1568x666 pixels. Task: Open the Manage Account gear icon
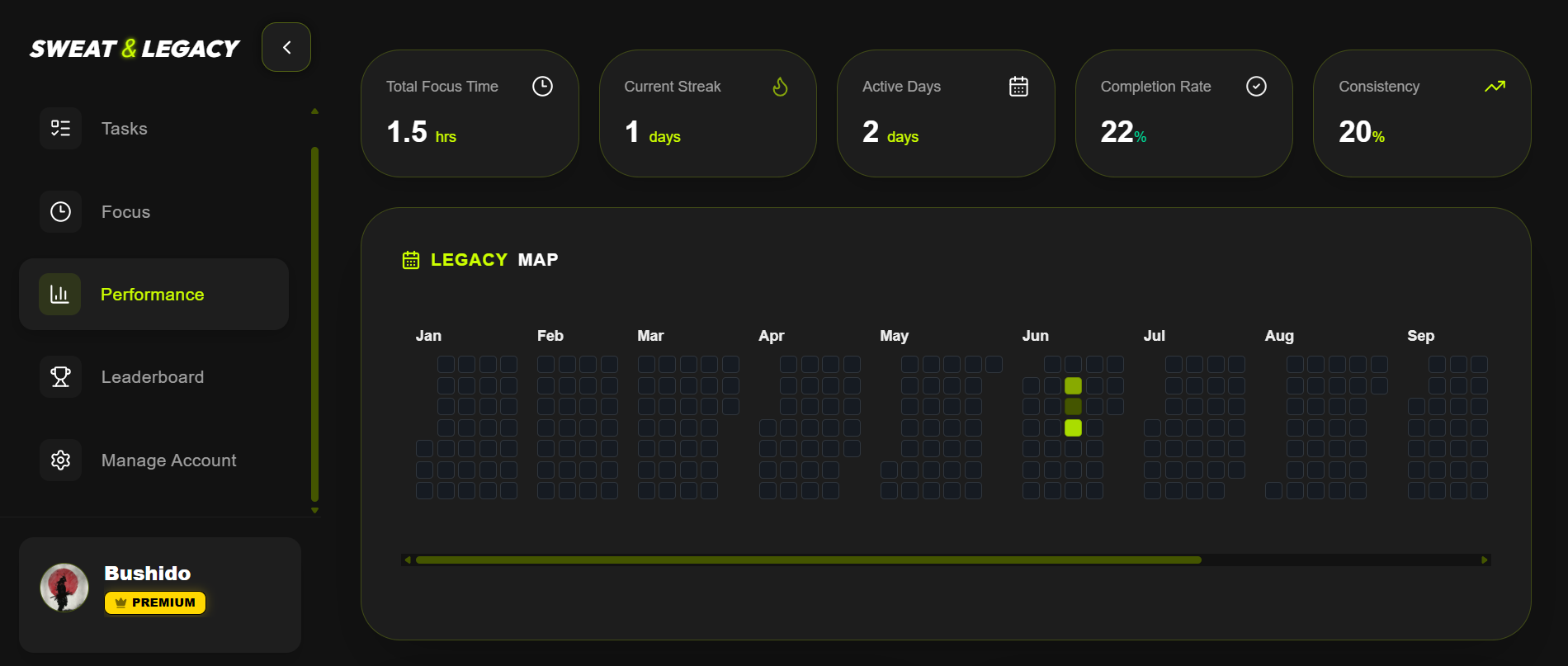[60, 460]
